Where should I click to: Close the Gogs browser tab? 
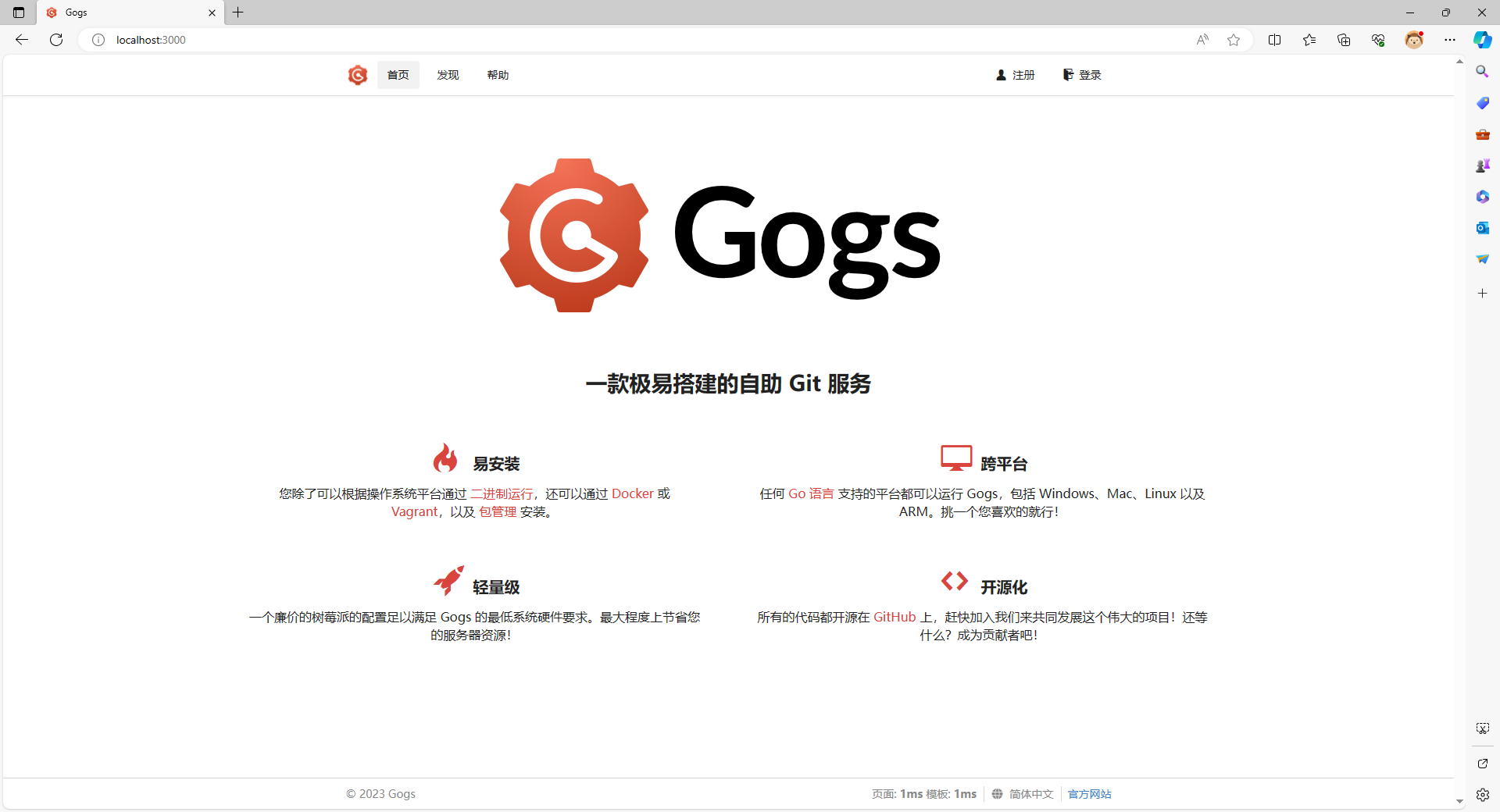[212, 12]
